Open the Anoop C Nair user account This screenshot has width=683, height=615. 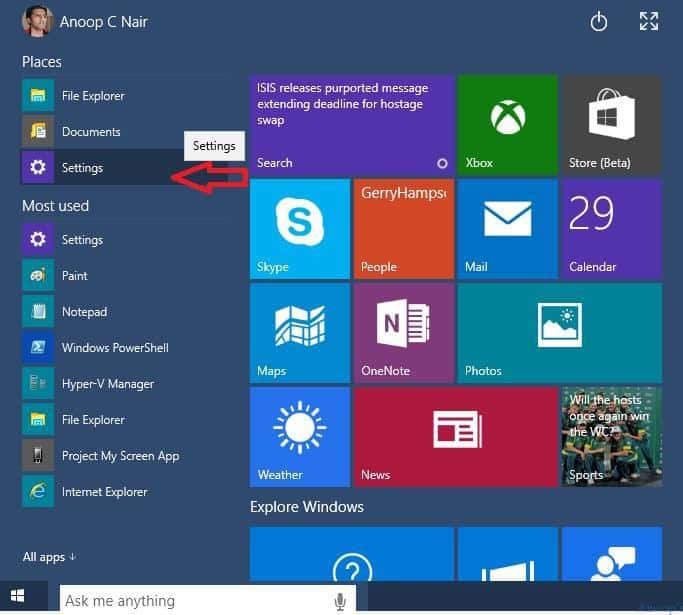[x=85, y=21]
